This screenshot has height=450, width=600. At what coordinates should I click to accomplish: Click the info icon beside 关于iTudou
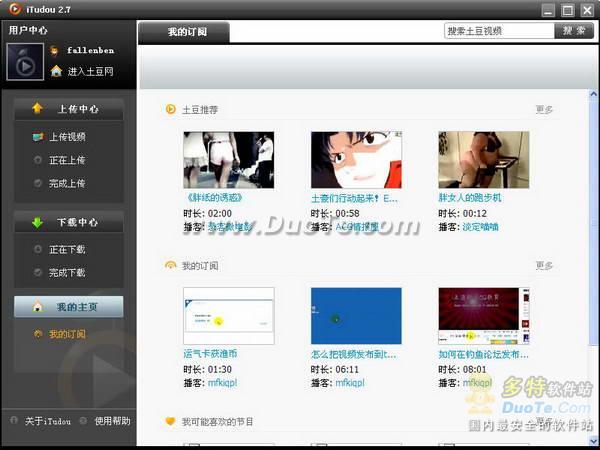coord(14,420)
